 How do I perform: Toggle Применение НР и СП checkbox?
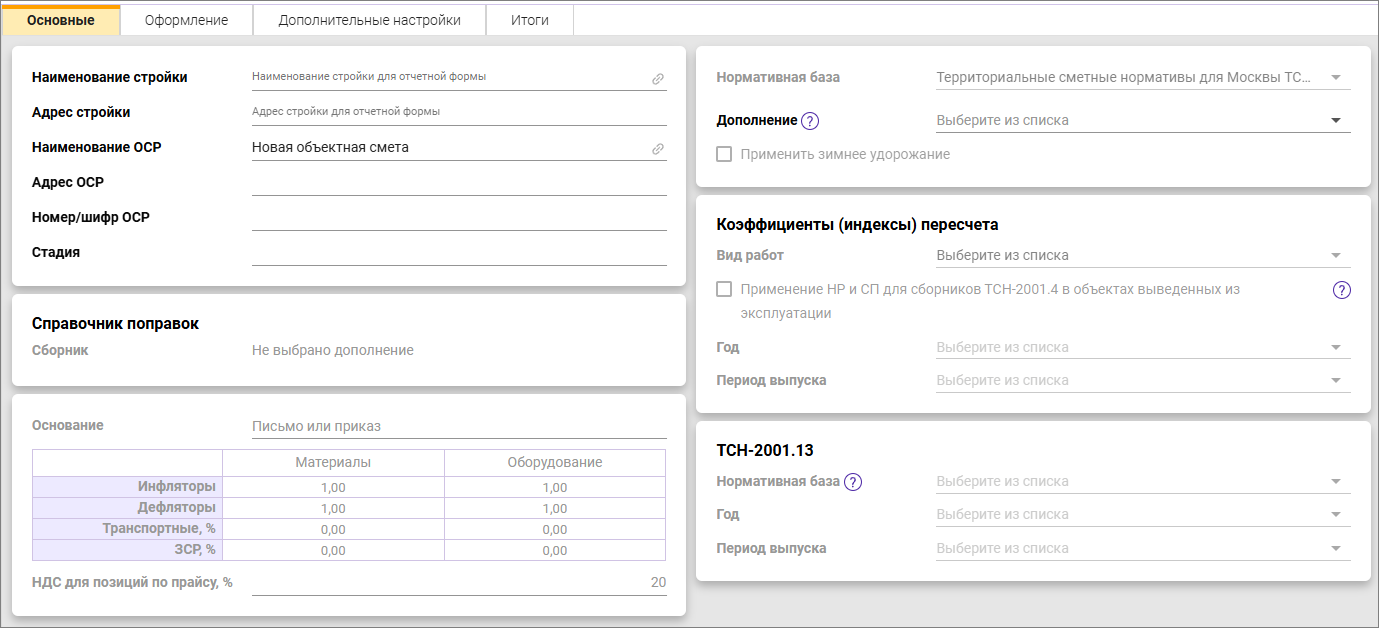[x=725, y=290]
